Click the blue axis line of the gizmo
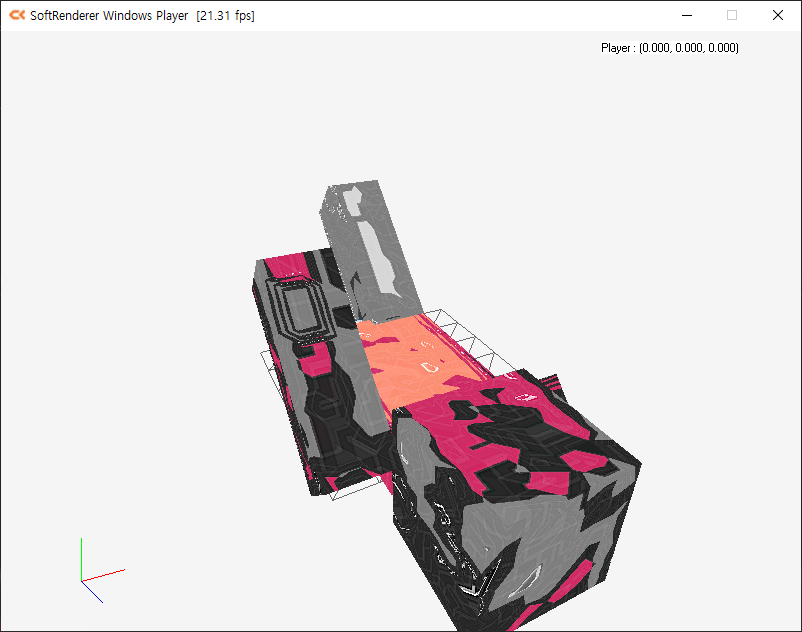Viewport: 802px width, 632px height. click(x=93, y=590)
